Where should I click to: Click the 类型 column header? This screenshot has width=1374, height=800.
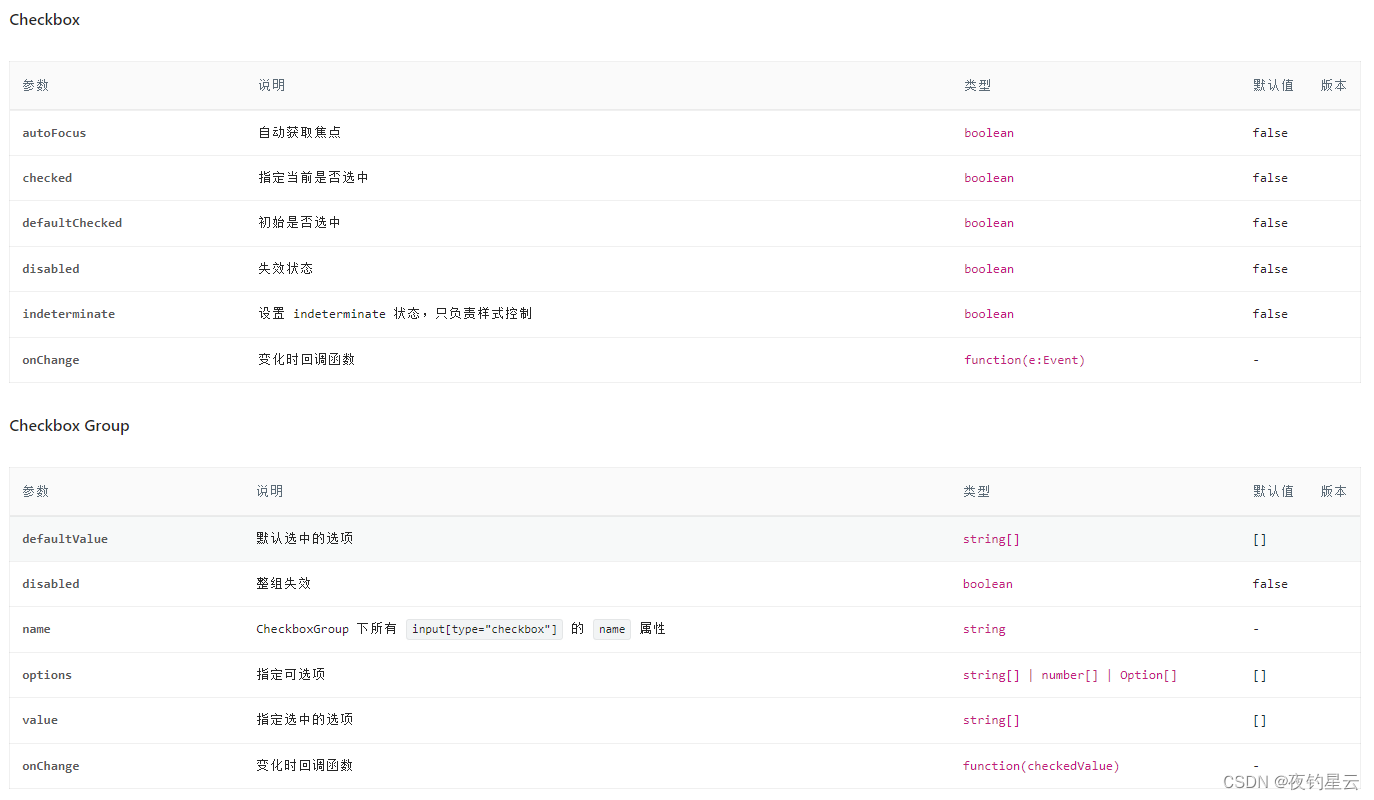click(977, 85)
